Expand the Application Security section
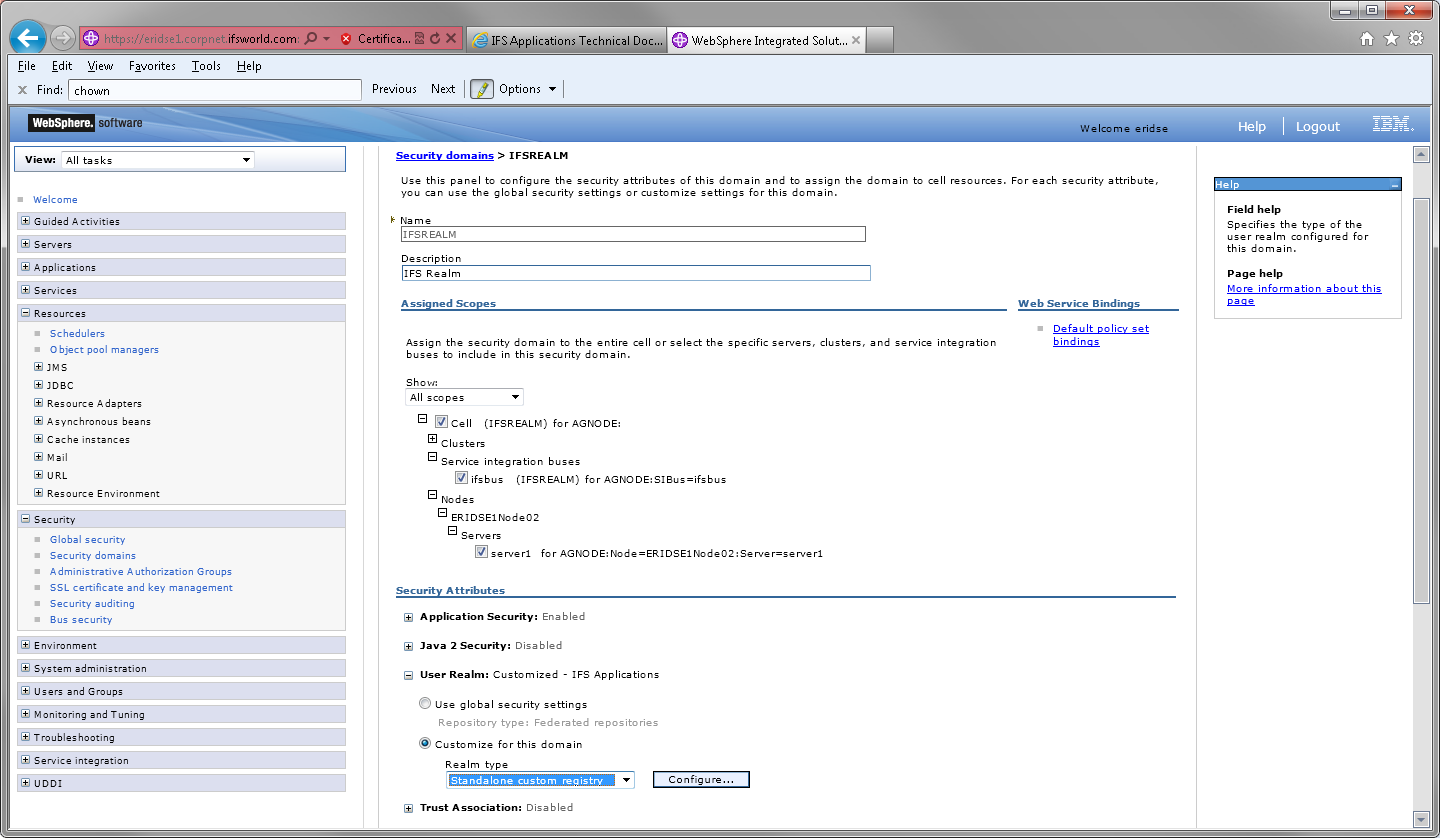 coord(408,617)
